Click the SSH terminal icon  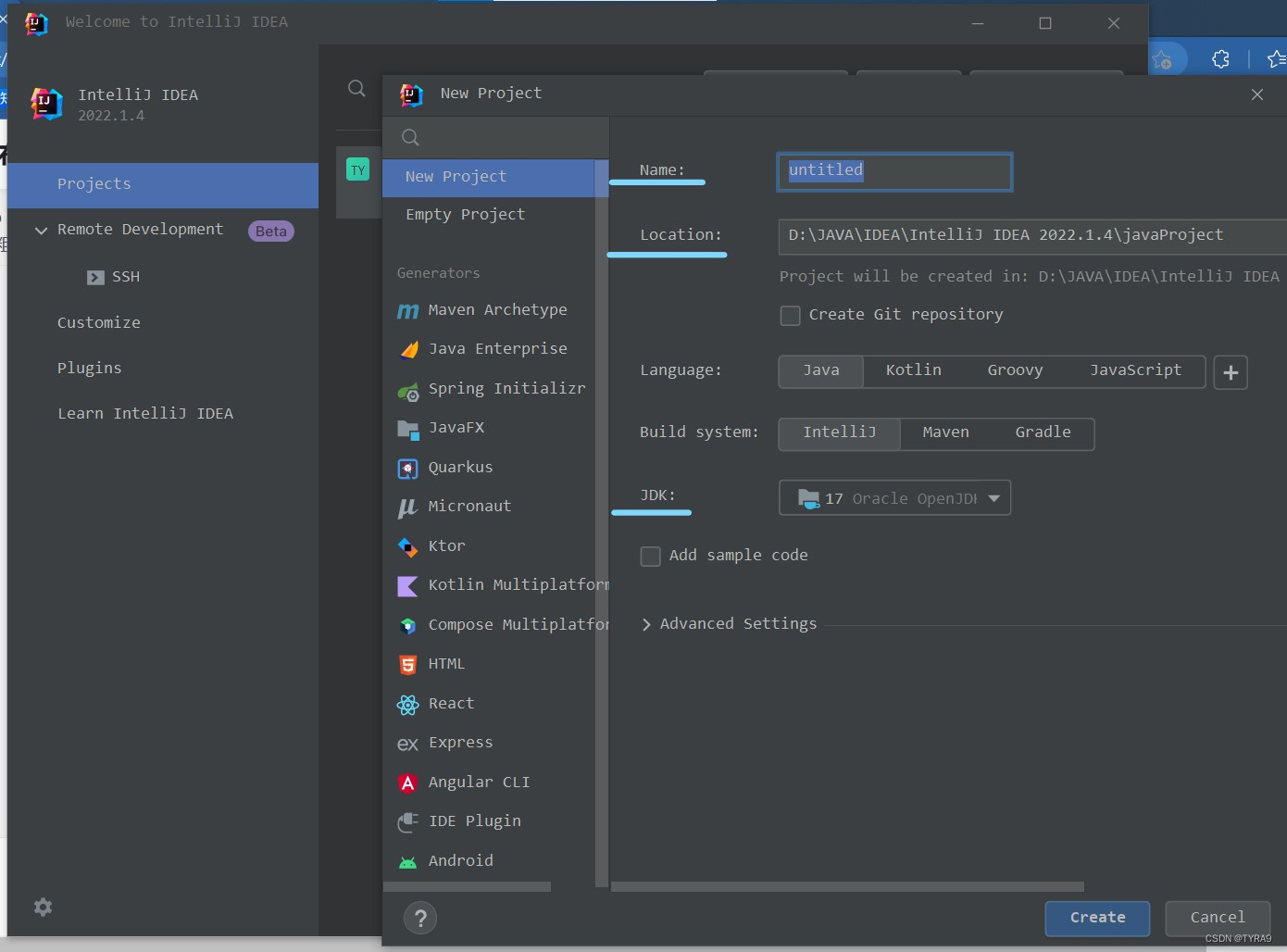point(95,277)
